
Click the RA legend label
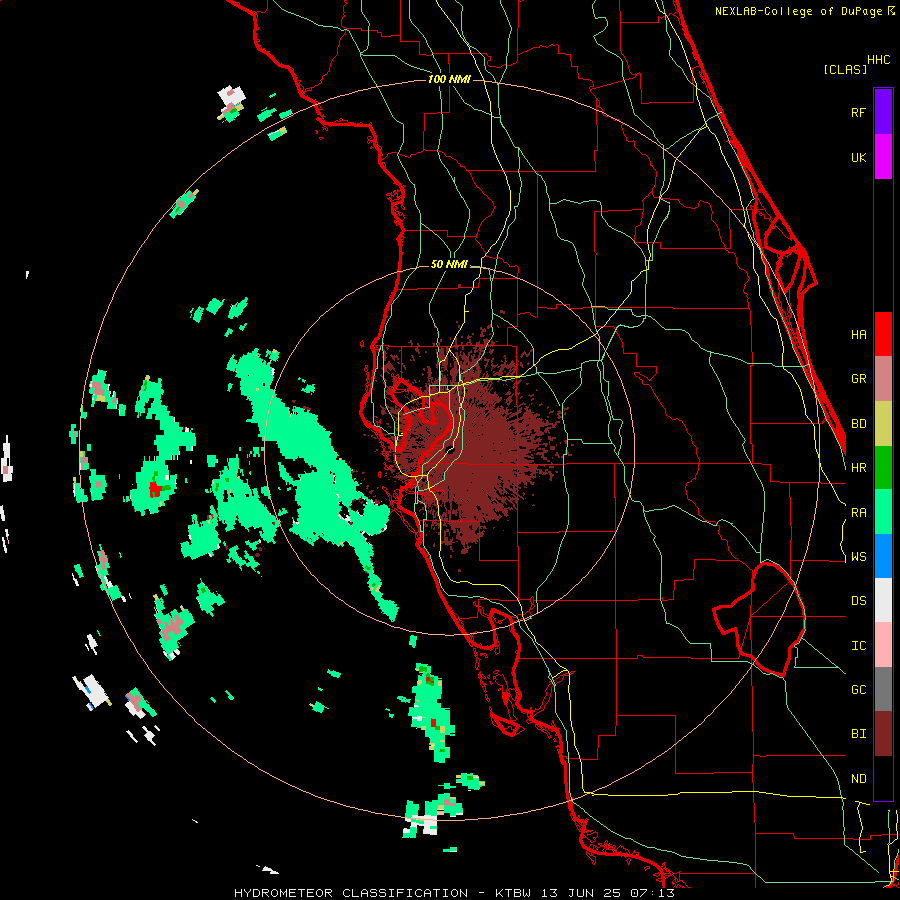(x=859, y=513)
